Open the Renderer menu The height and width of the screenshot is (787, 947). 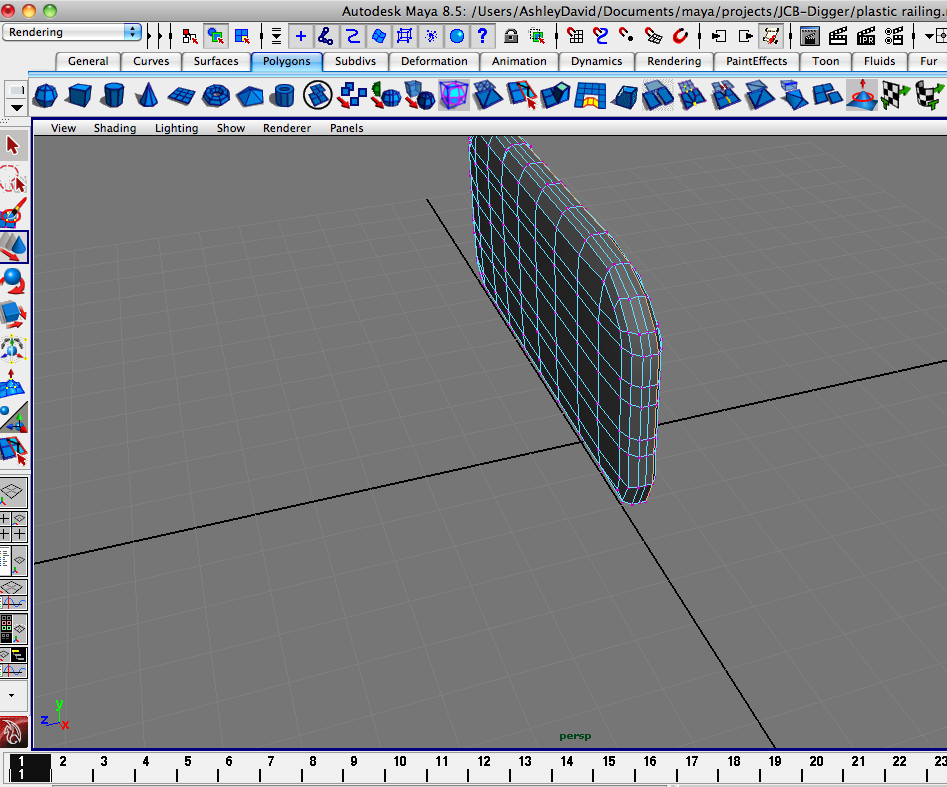[x=287, y=128]
